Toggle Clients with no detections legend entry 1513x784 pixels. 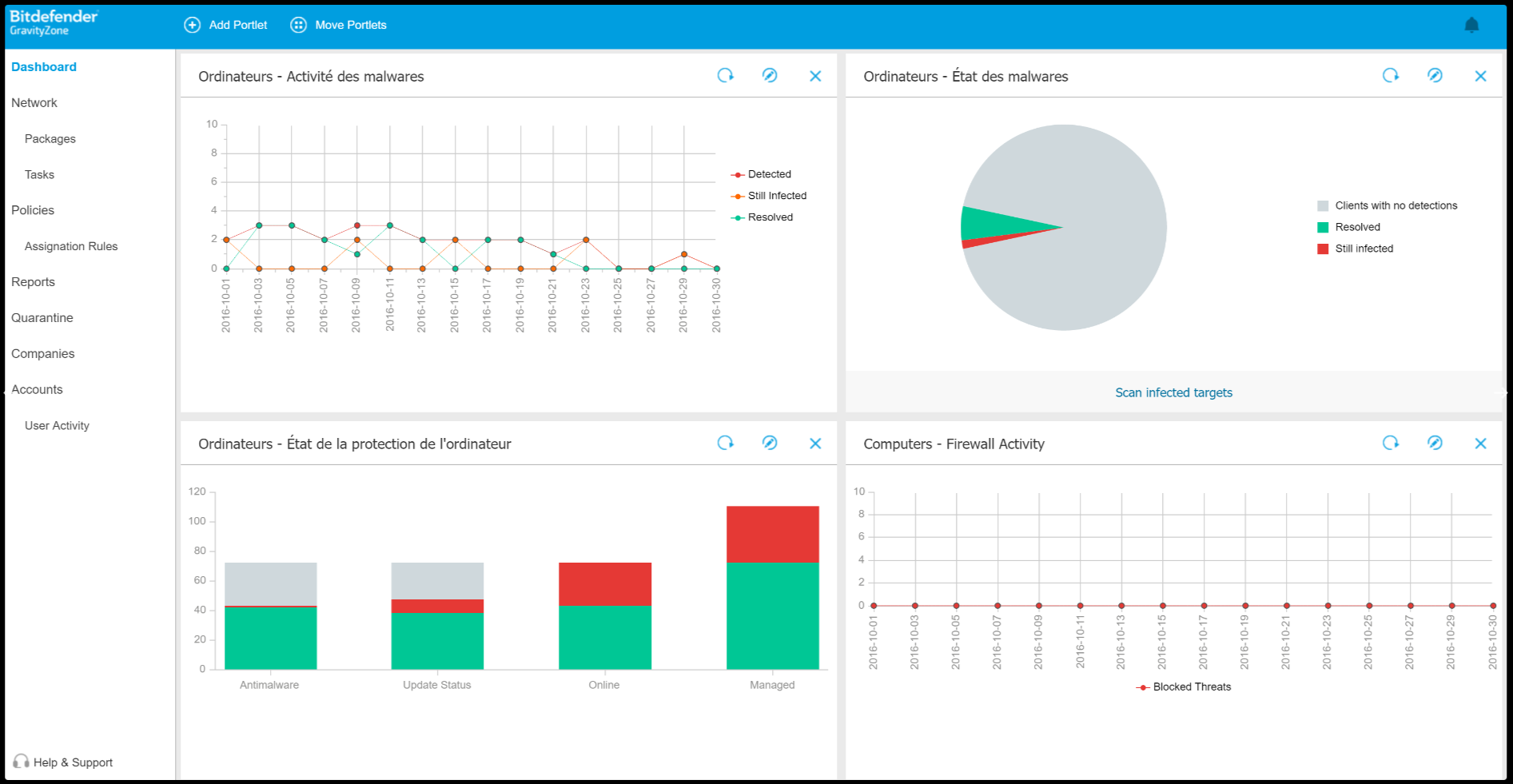click(x=1388, y=205)
